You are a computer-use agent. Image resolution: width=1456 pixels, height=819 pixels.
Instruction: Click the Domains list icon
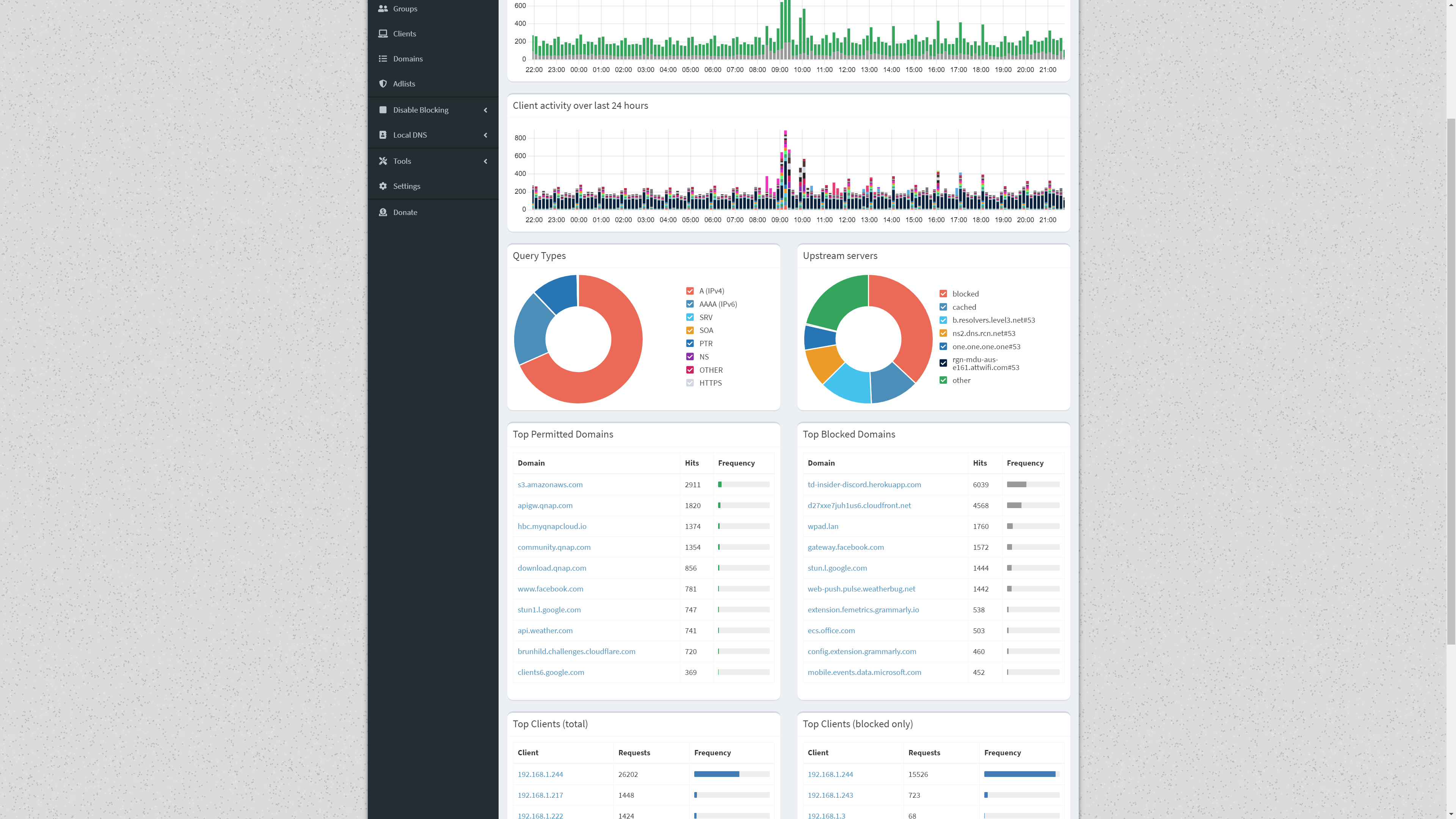(383, 58)
